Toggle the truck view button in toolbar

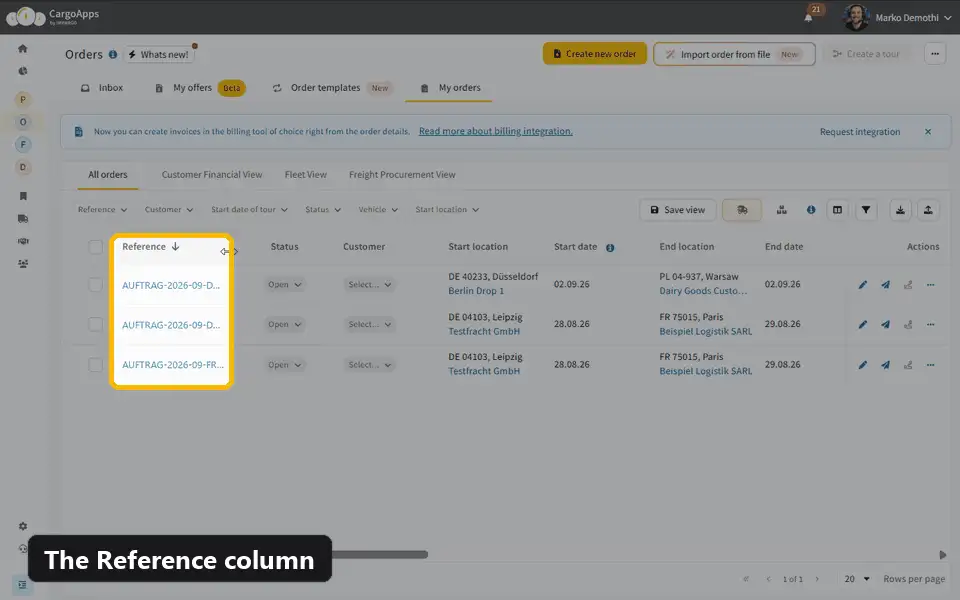(741, 210)
